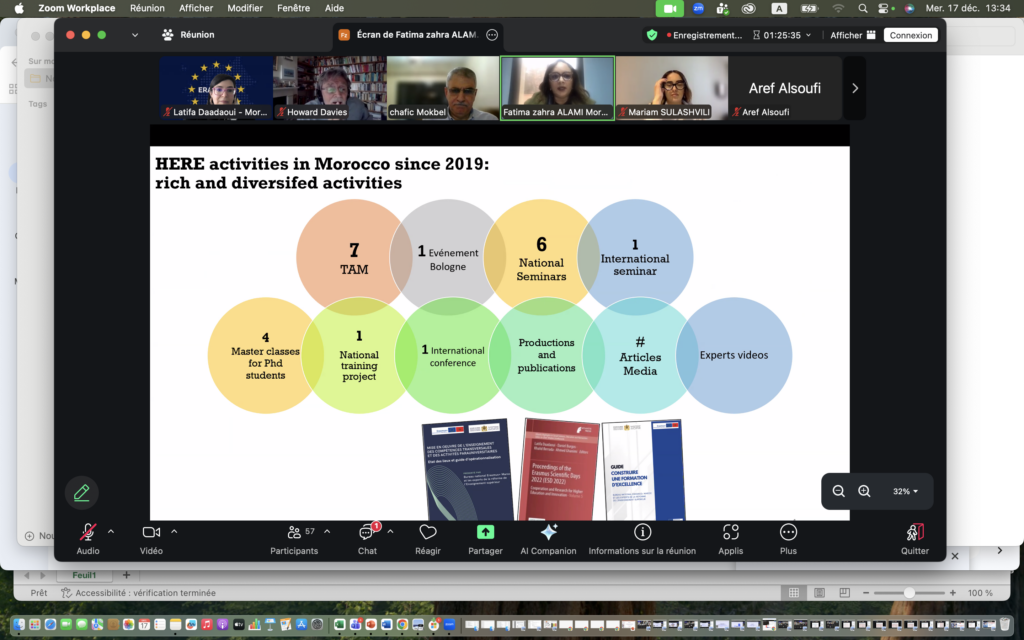
Task: Open AI Companion
Action: pyautogui.click(x=548, y=533)
